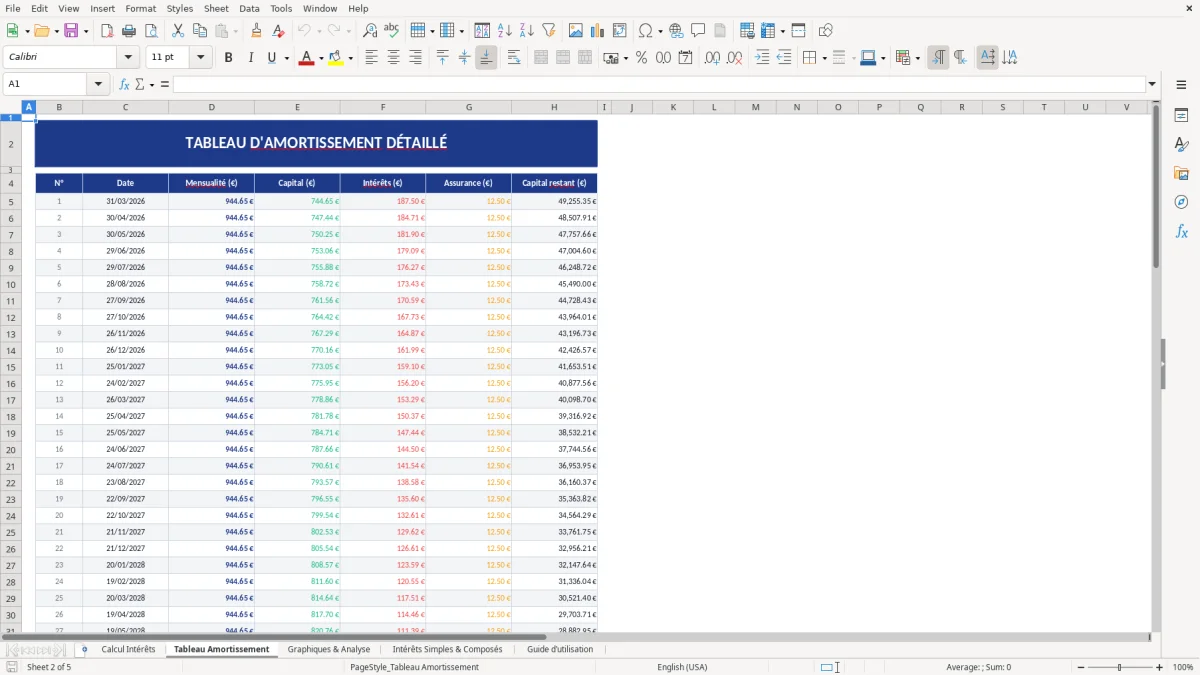Open the Format menu
This screenshot has width=1200, height=675.
pos(140,8)
